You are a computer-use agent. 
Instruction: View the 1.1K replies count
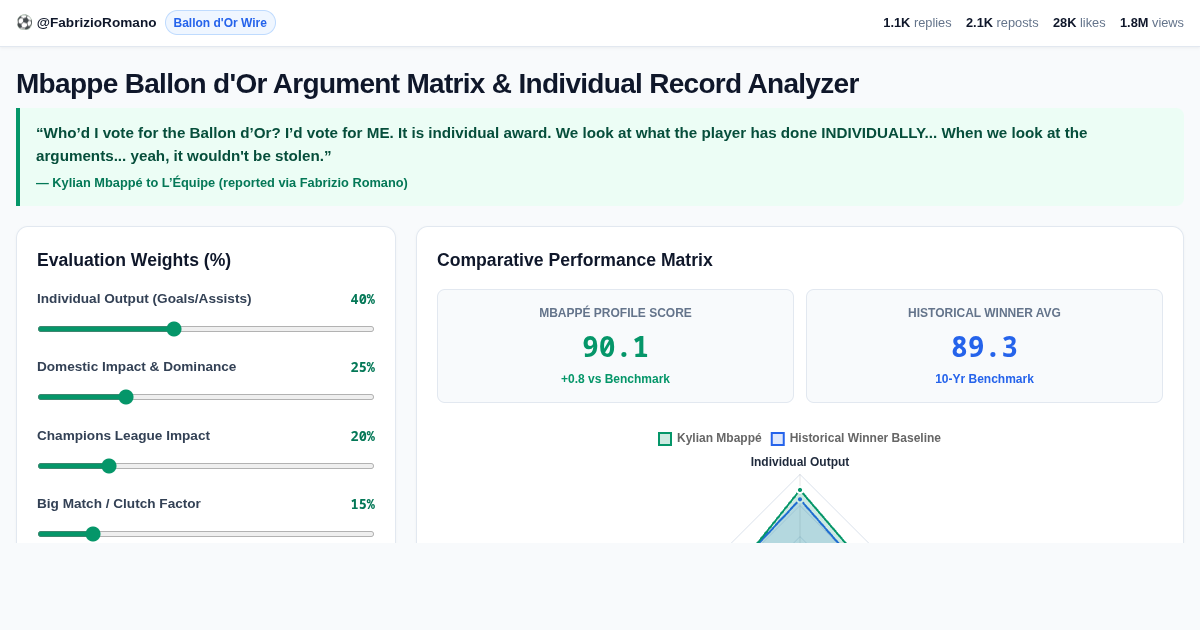[917, 22]
